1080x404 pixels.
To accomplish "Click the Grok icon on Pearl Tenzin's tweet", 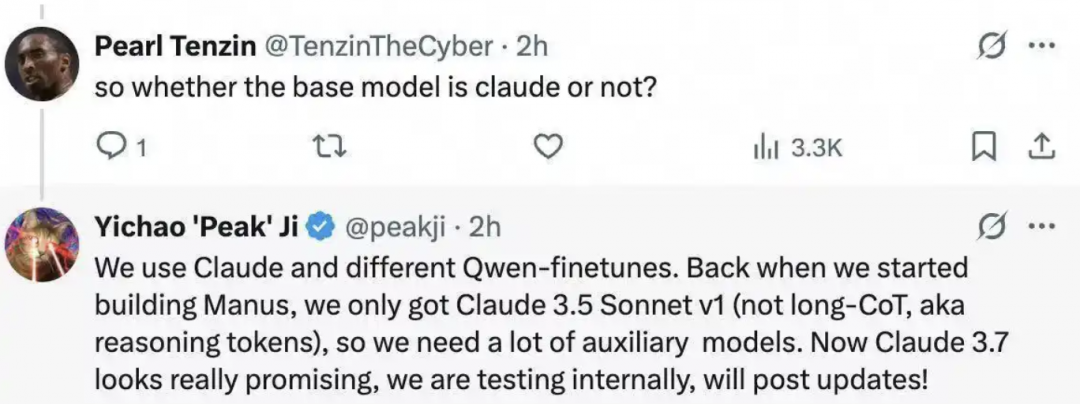I will click(991, 46).
